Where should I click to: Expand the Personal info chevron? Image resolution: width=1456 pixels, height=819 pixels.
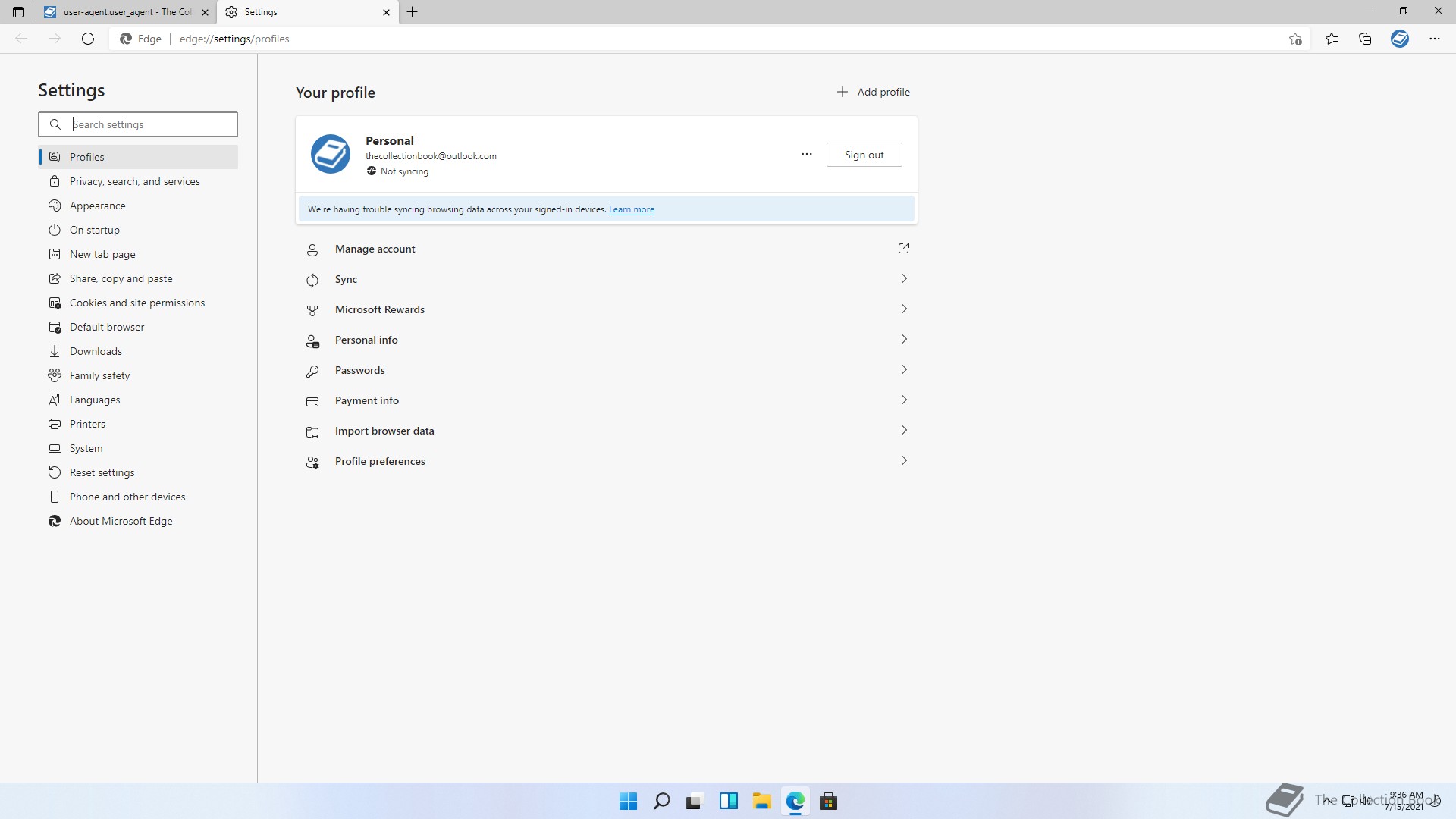click(x=904, y=339)
